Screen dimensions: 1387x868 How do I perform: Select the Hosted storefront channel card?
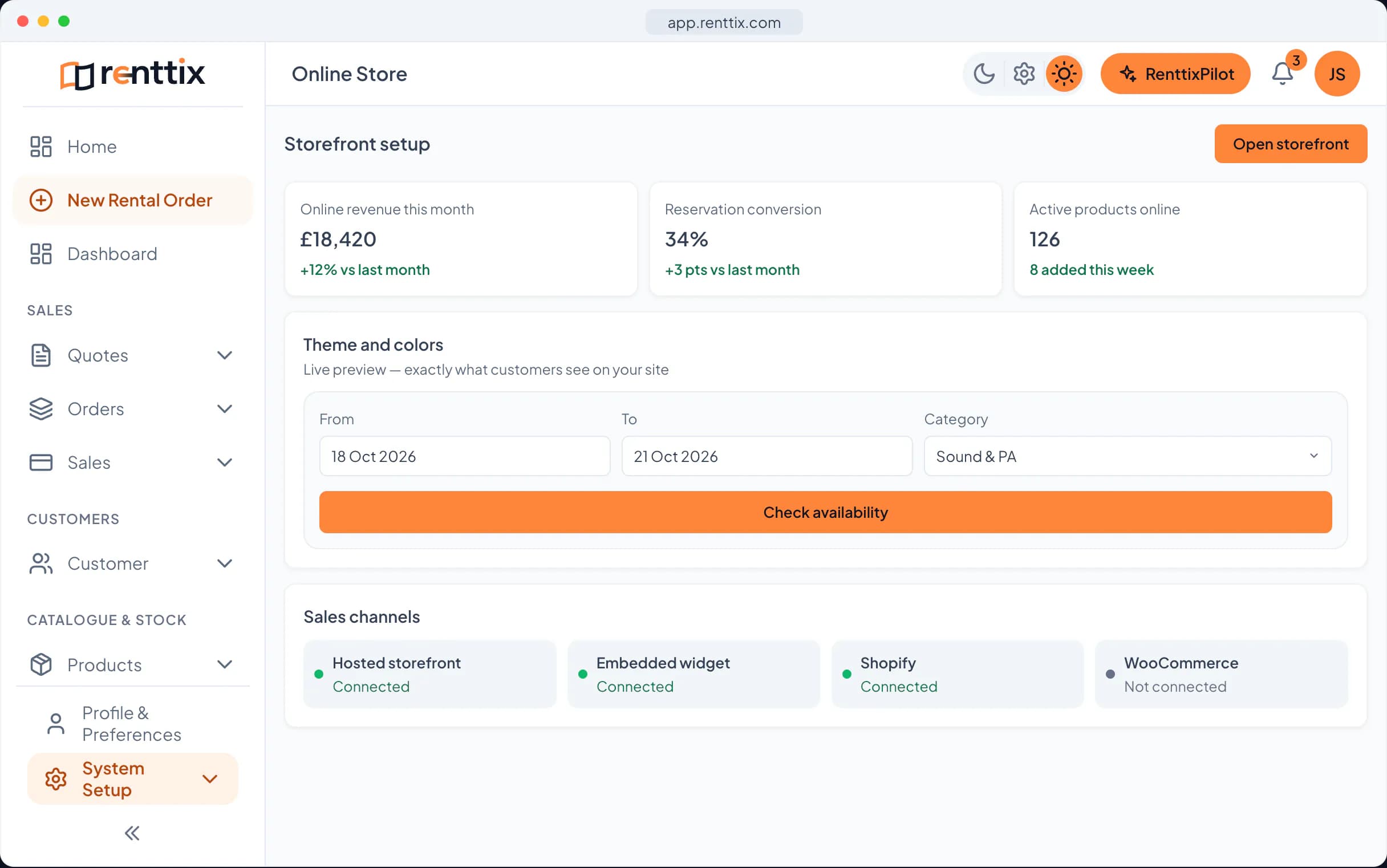429,674
